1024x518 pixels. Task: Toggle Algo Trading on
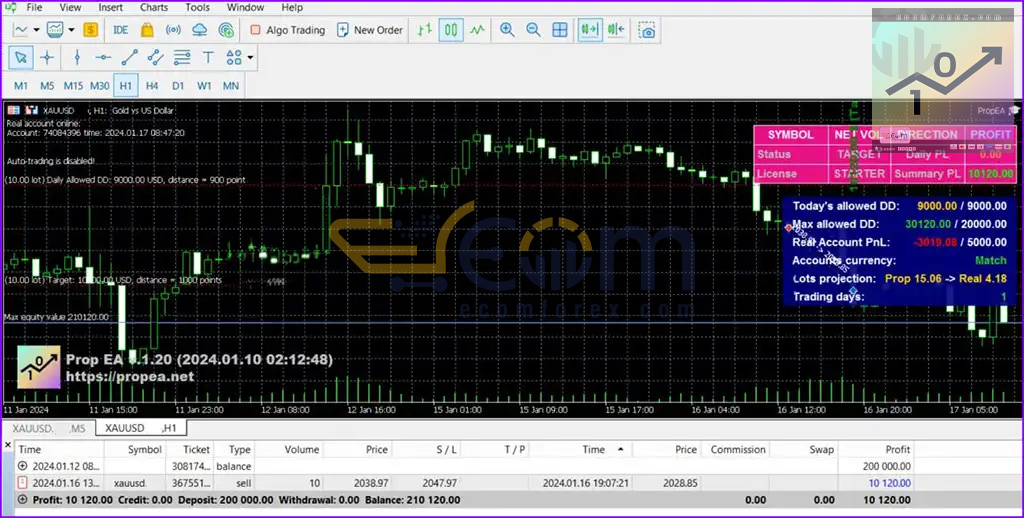pos(287,30)
